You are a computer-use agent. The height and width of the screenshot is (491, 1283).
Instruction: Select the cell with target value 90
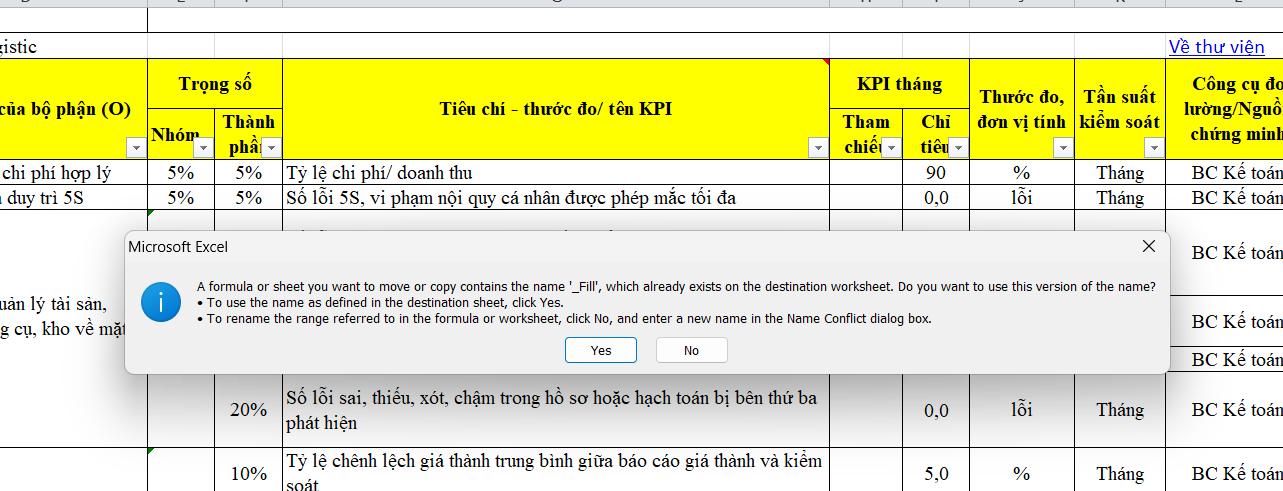(x=935, y=172)
